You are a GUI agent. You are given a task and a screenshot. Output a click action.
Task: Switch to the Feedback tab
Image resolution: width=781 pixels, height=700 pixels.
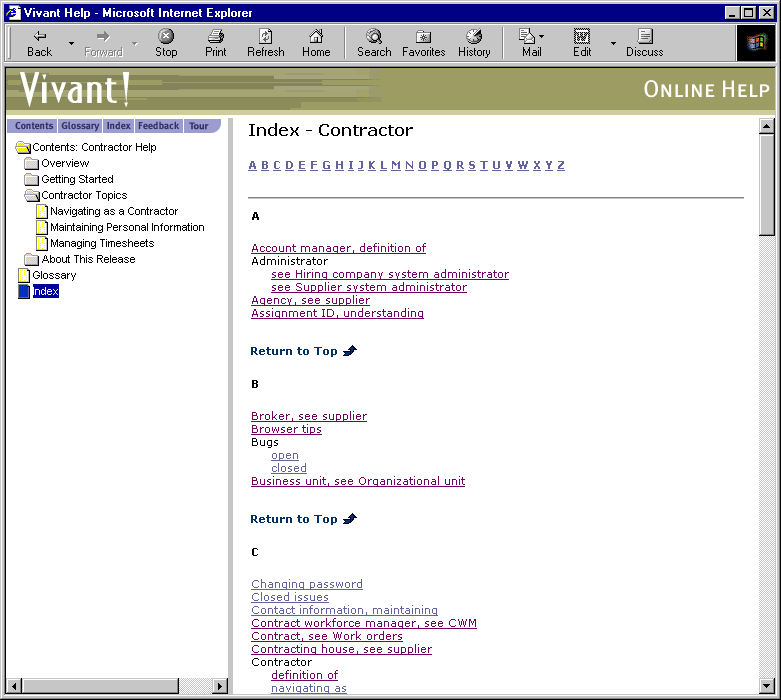[158, 127]
